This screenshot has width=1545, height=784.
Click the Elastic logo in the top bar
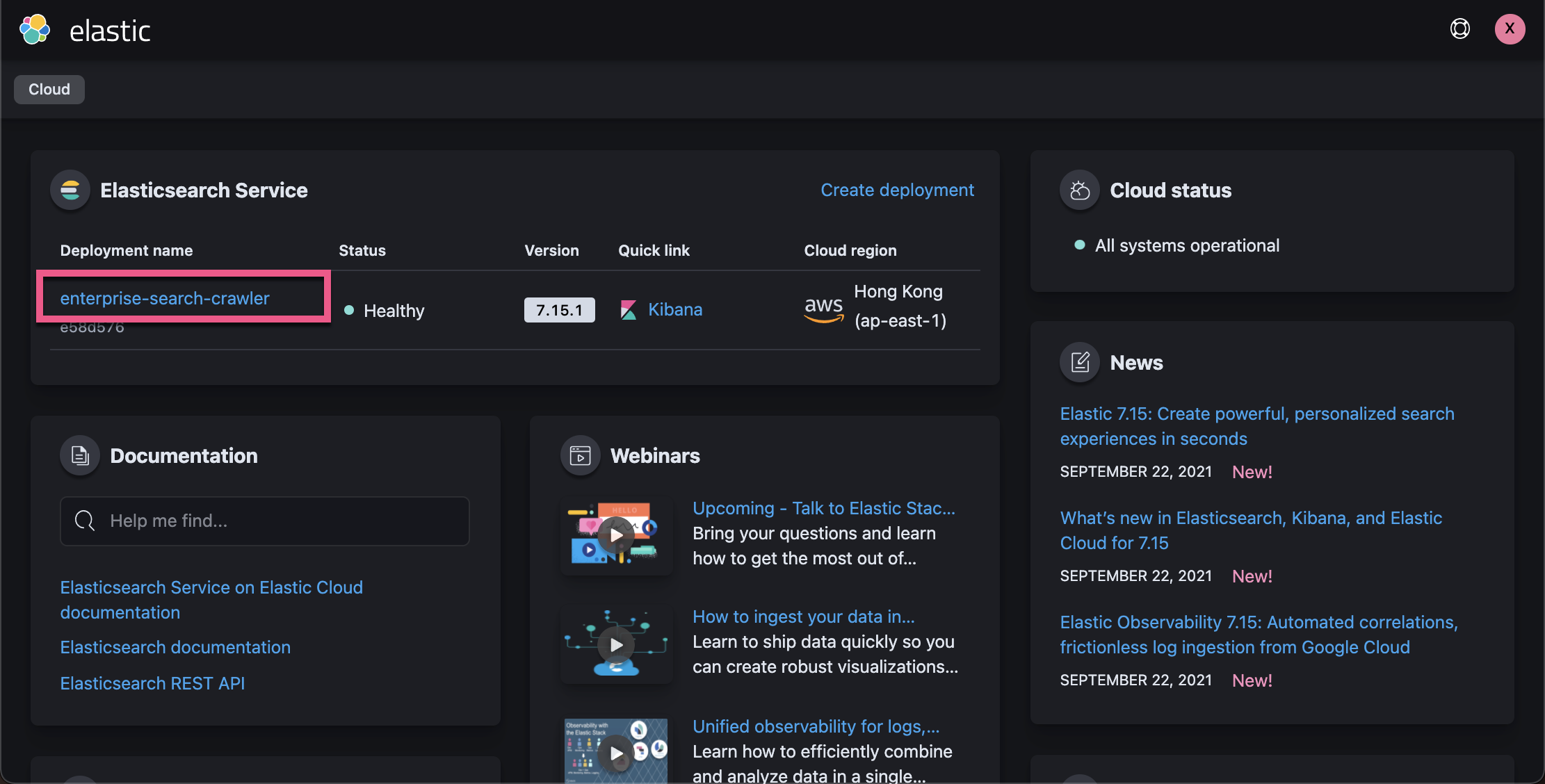35,29
